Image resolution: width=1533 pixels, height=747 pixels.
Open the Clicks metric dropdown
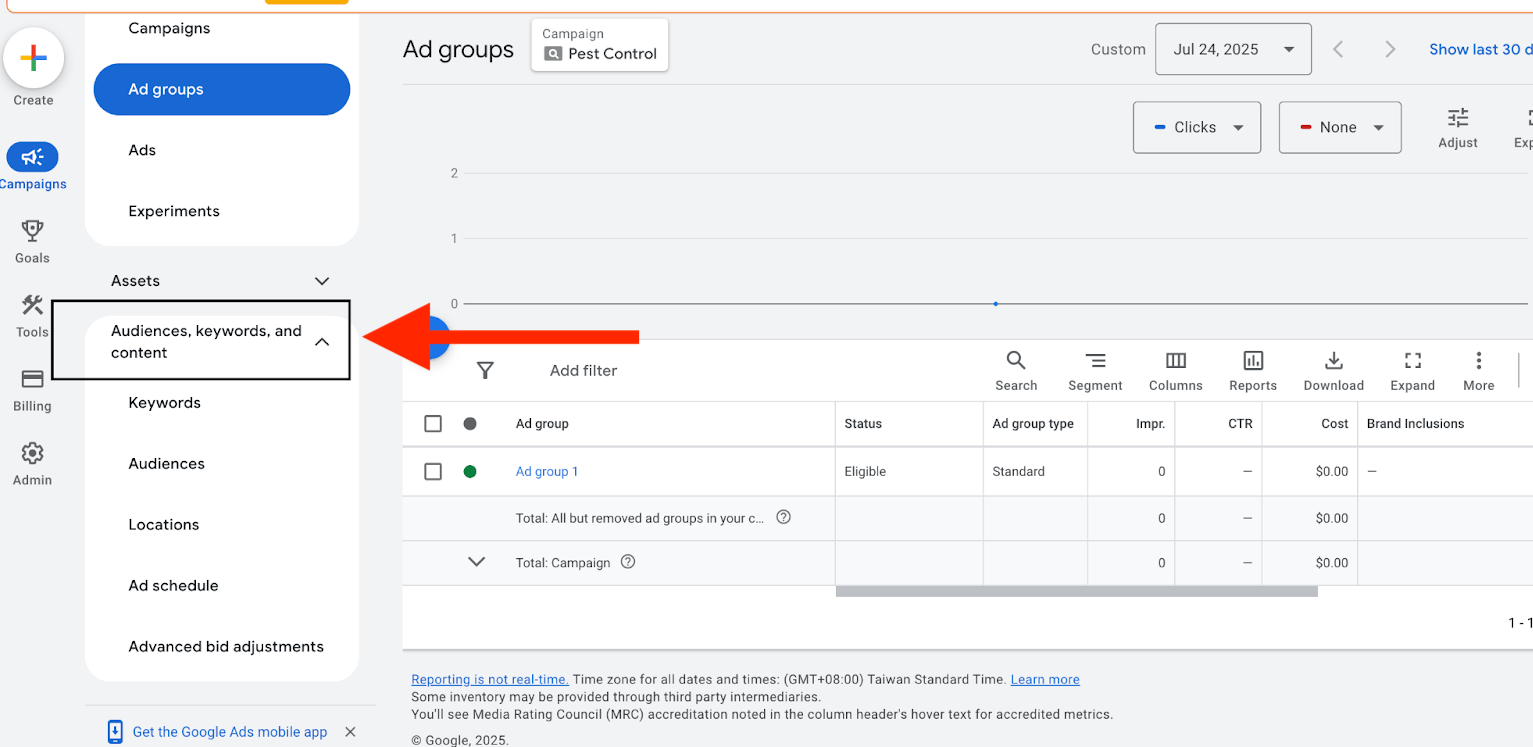[1196, 127]
